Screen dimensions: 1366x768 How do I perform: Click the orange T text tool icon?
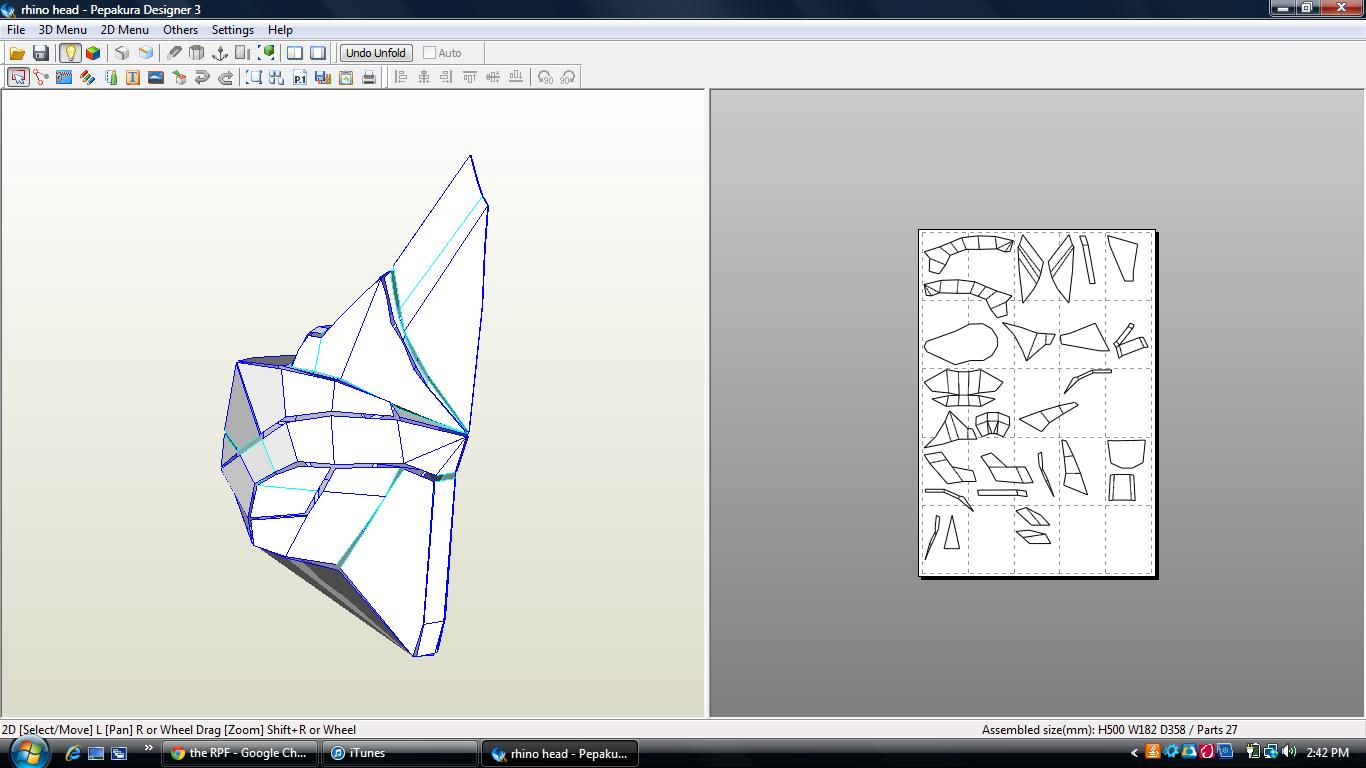132,77
